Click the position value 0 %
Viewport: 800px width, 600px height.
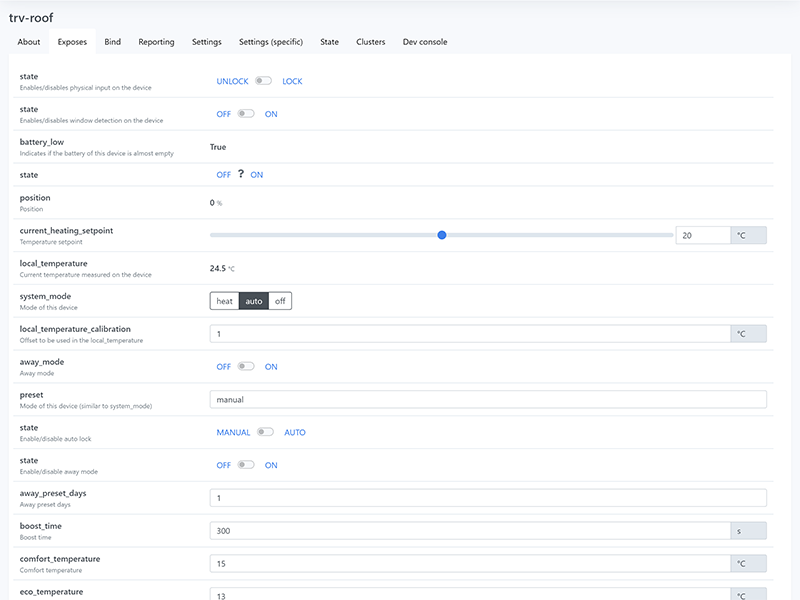pyautogui.click(x=216, y=203)
